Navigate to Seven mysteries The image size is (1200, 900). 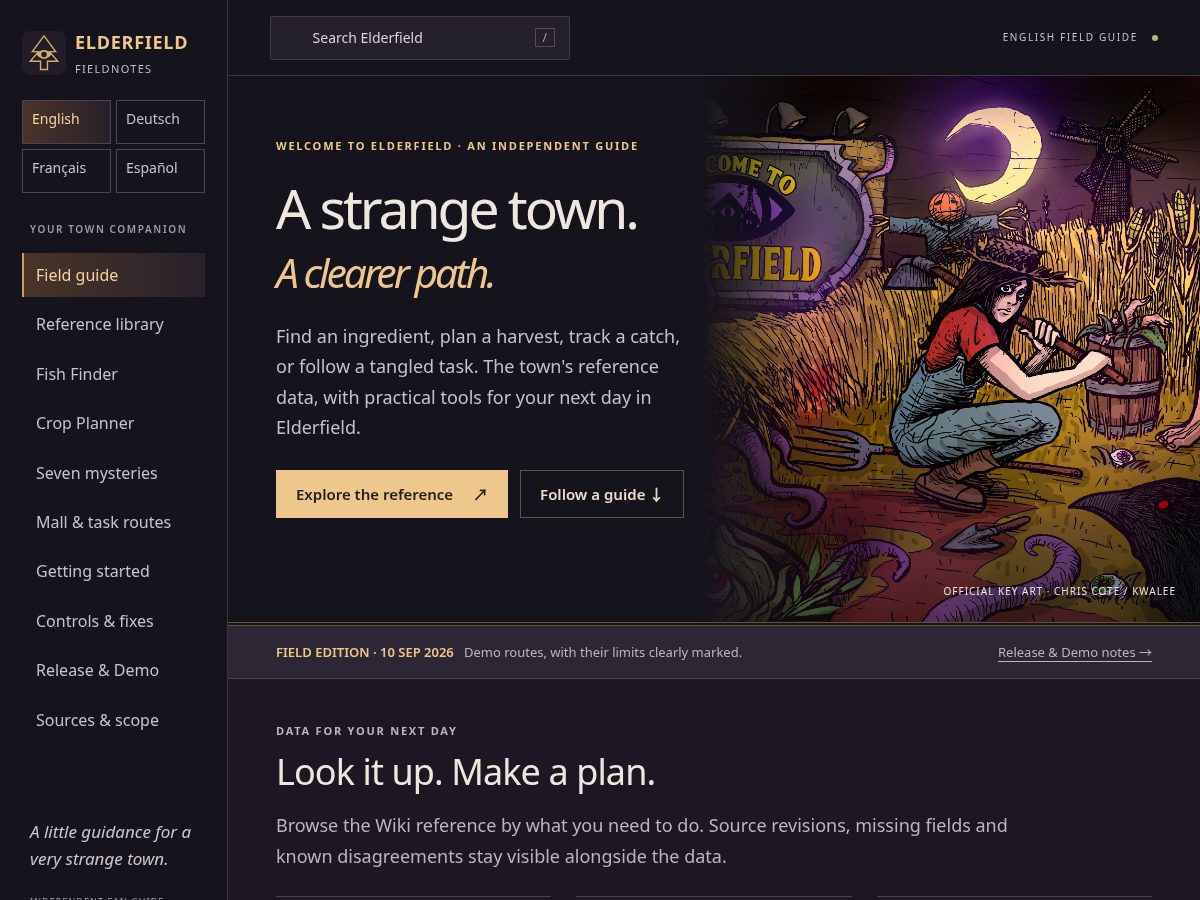click(x=113, y=473)
